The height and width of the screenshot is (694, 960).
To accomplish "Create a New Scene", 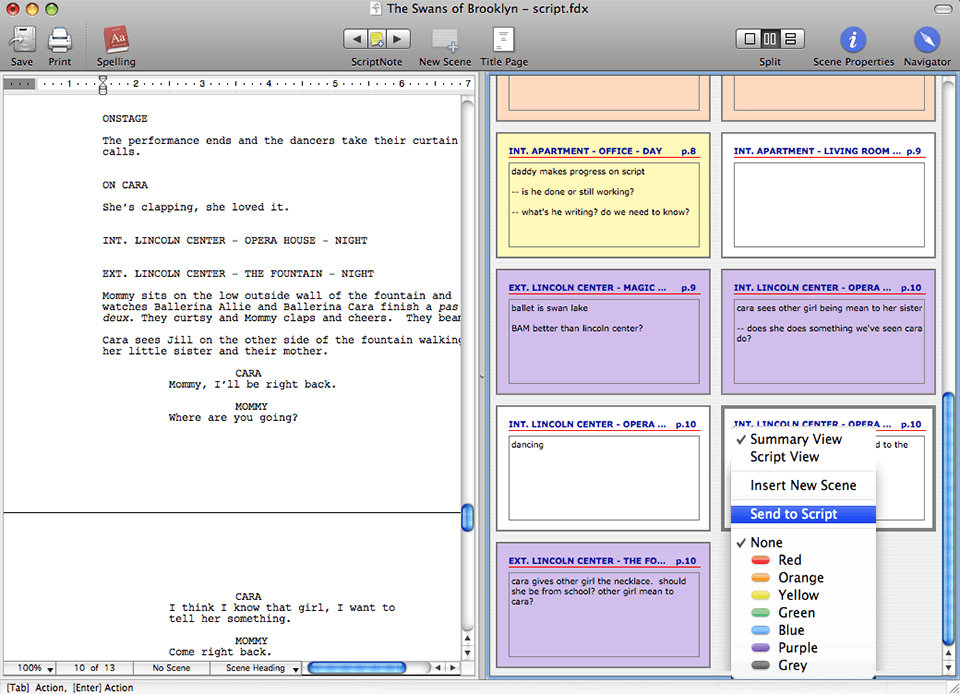I will (444, 38).
